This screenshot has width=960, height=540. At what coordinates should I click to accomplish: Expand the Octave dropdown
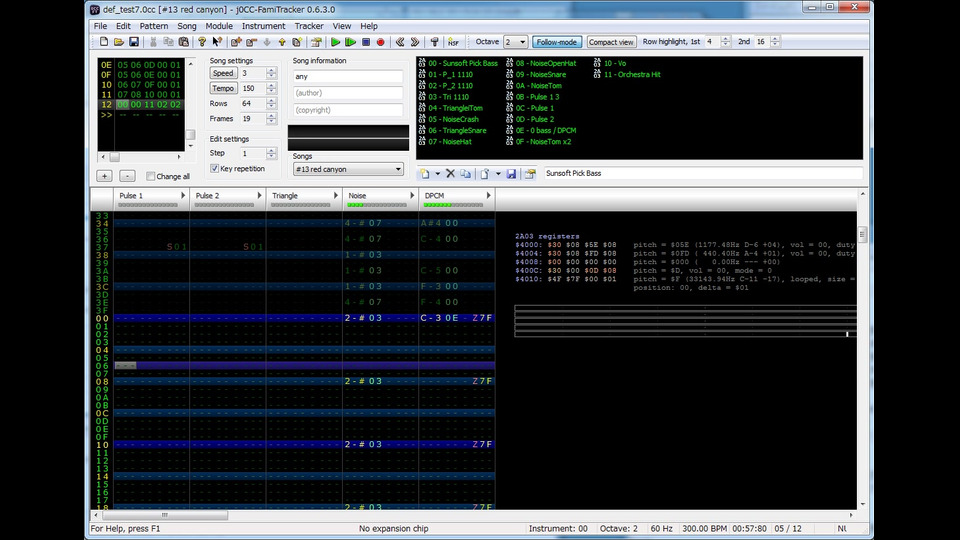point(522,42)
